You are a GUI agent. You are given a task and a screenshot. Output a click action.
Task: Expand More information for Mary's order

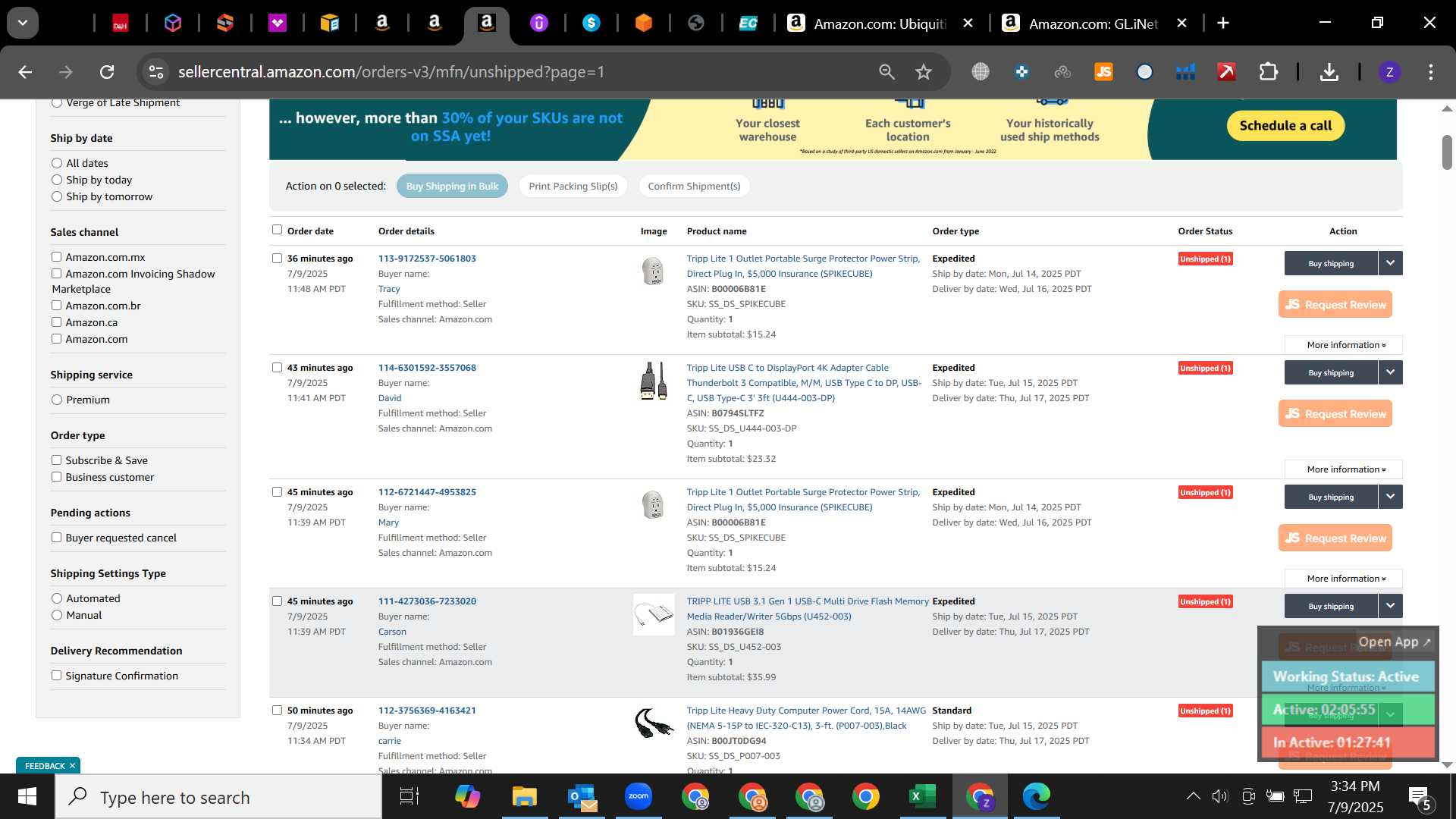(x=1343, y=579)
